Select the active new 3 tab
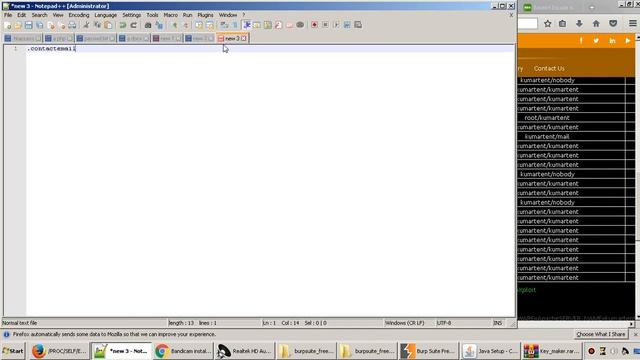Image resolution: width=640 pixels, height=360 pixels. 232,38
